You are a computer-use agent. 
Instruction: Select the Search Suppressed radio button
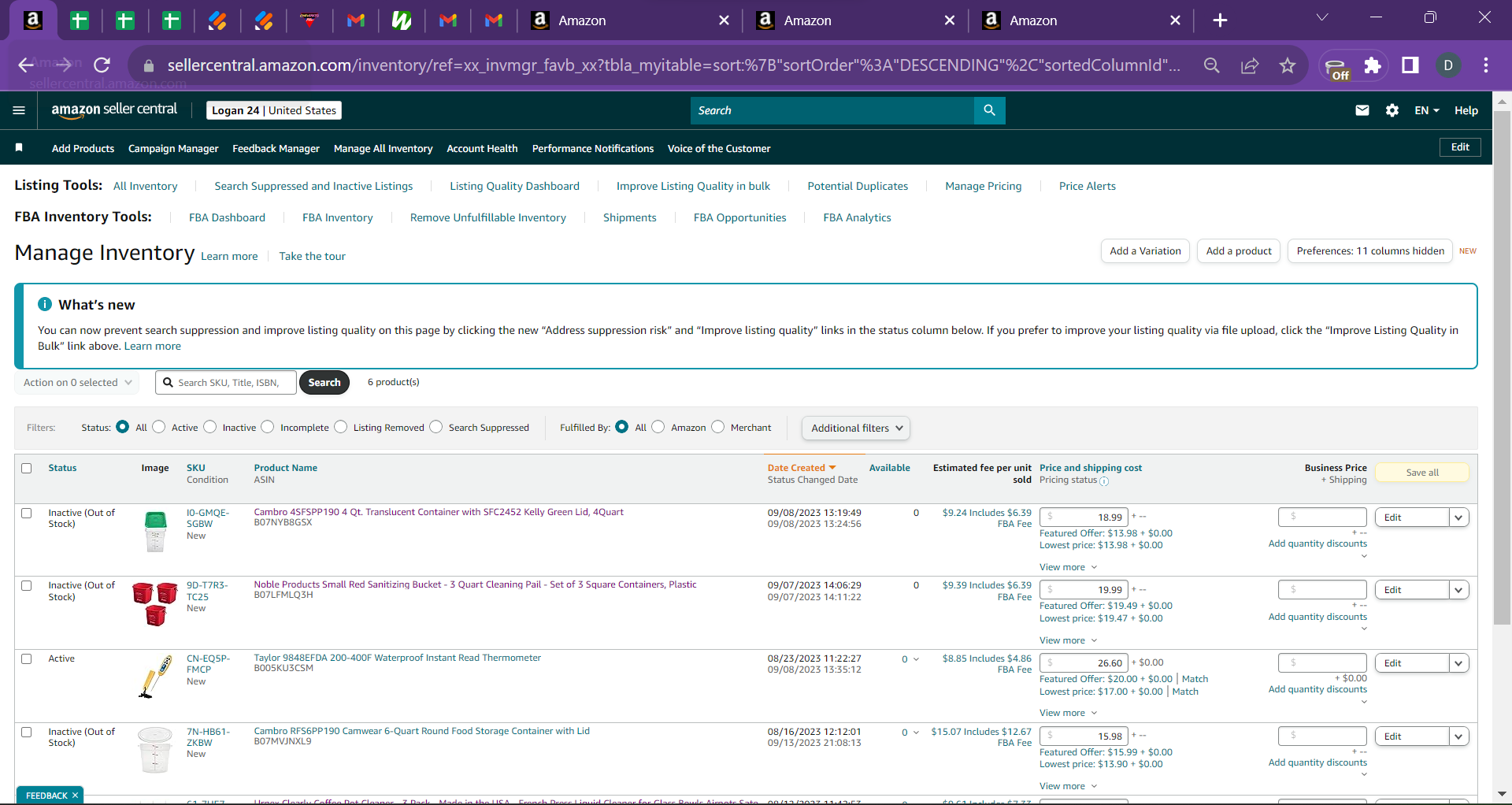(435, 427)
